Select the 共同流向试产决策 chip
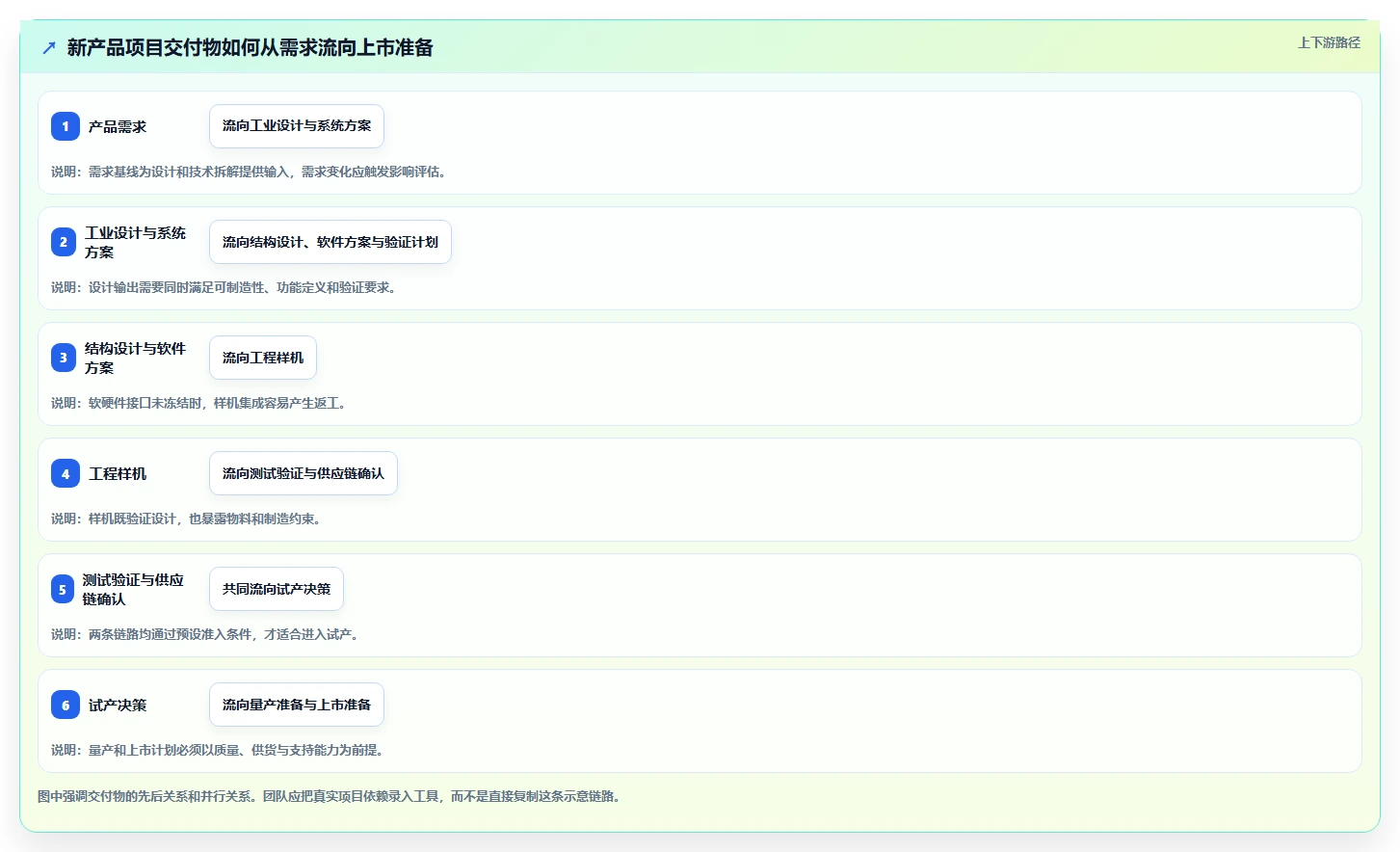 (x=277, y=589)
